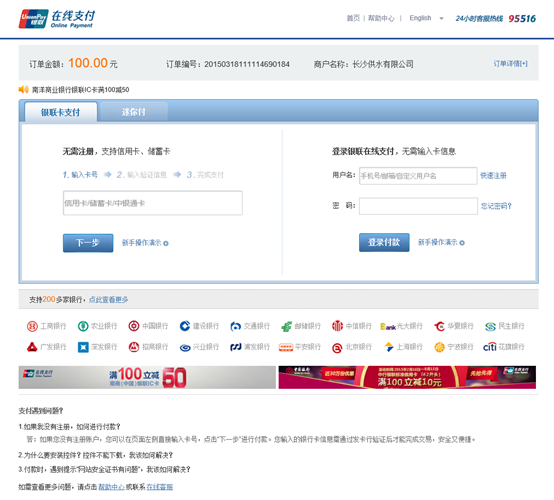Click the UnionPay Online Payment logo
The image size is (554, 500).
[x=57, y=19]
